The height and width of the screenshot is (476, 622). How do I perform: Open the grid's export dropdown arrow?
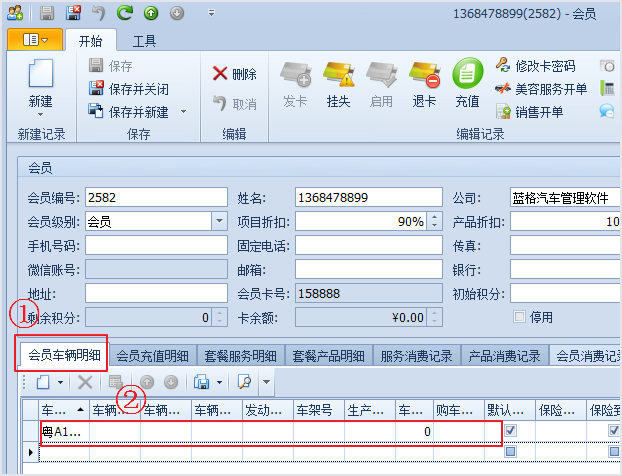(x=218, y=382)
